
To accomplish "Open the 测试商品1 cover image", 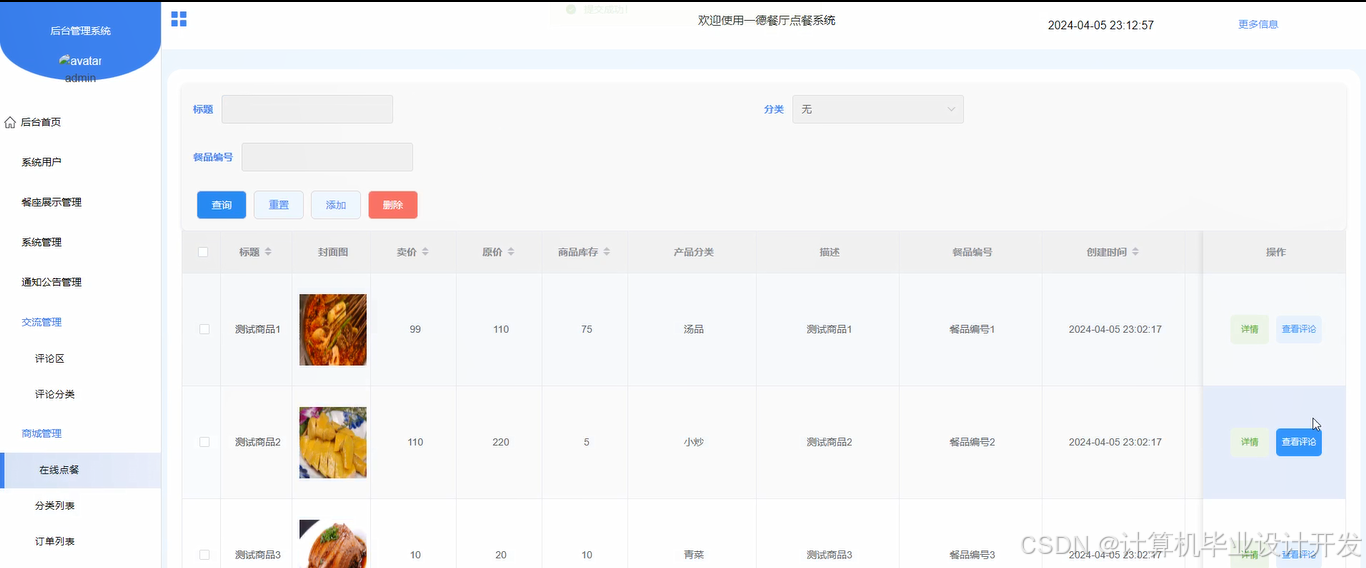I will tap(333, 329).
